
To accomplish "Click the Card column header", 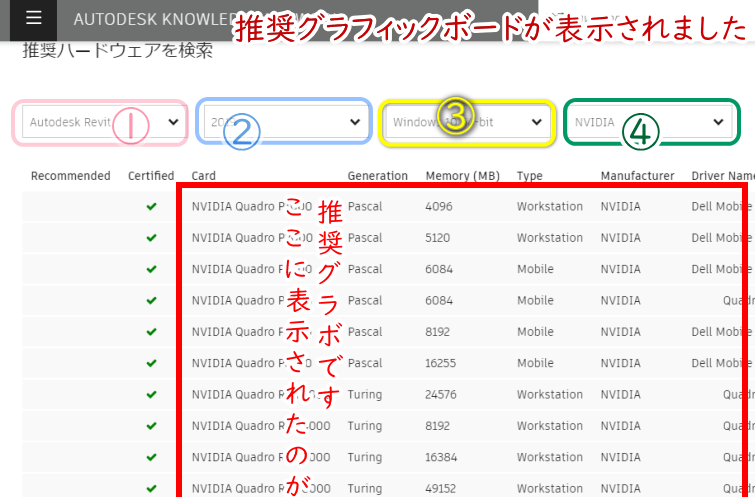I will pyautogui.click(x=204, y=176).
